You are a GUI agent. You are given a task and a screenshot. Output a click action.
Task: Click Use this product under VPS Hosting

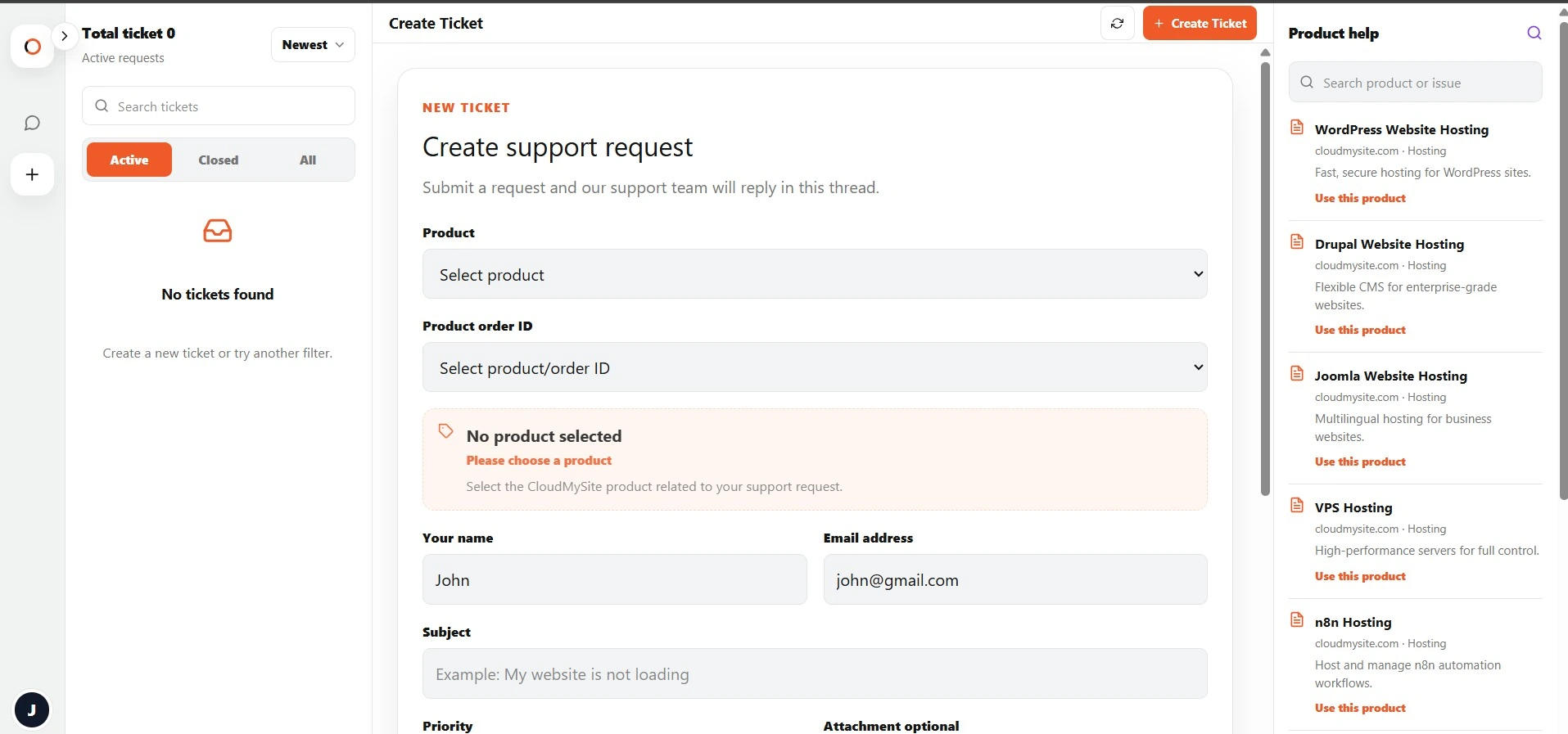(1360, 576)
